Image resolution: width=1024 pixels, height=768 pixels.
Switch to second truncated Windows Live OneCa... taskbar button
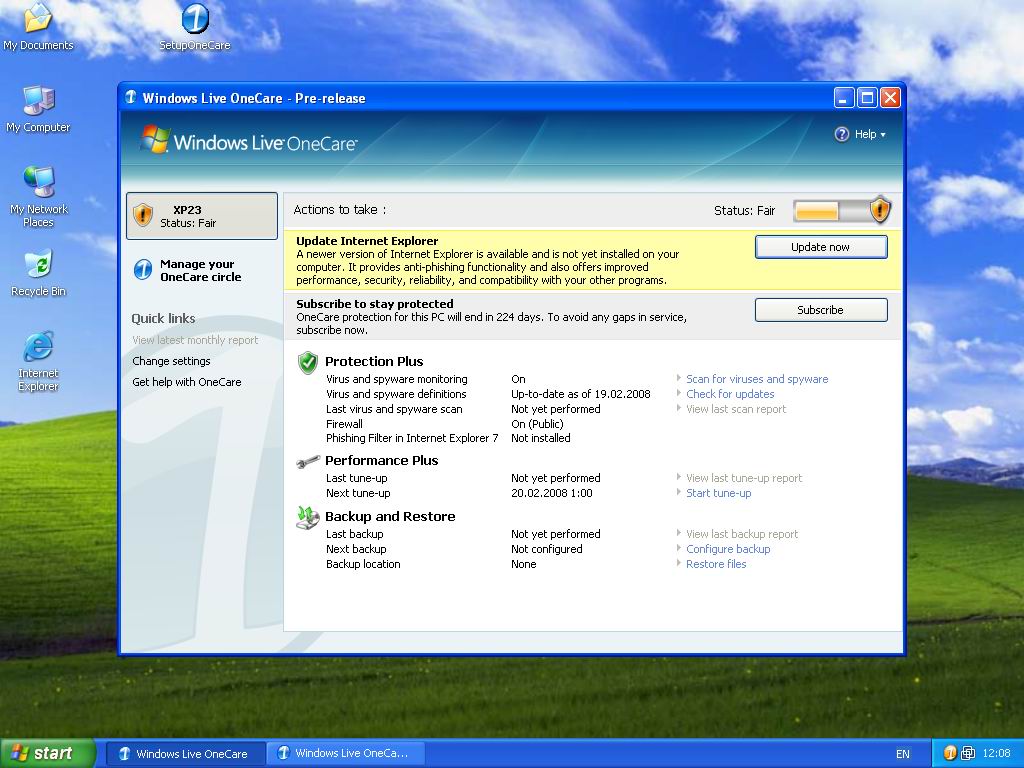pos(345,753)
